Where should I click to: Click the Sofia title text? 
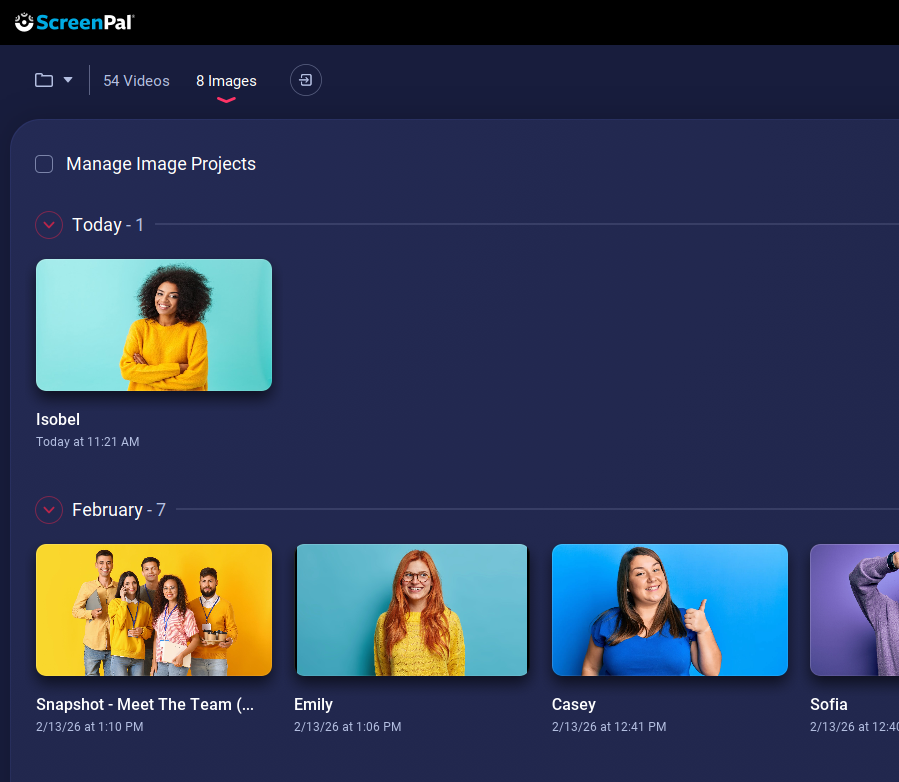click(x=829, y=704)
